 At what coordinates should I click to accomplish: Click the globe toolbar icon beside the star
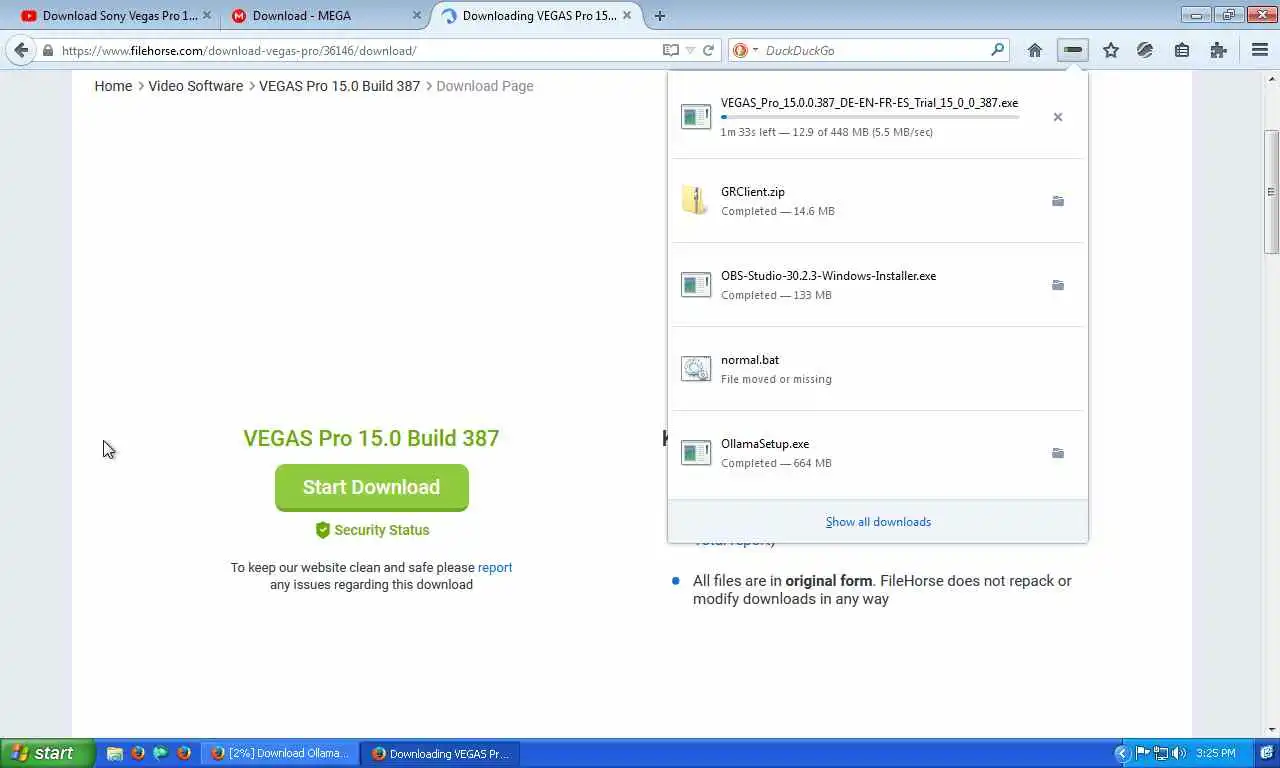click(1146, 50)
